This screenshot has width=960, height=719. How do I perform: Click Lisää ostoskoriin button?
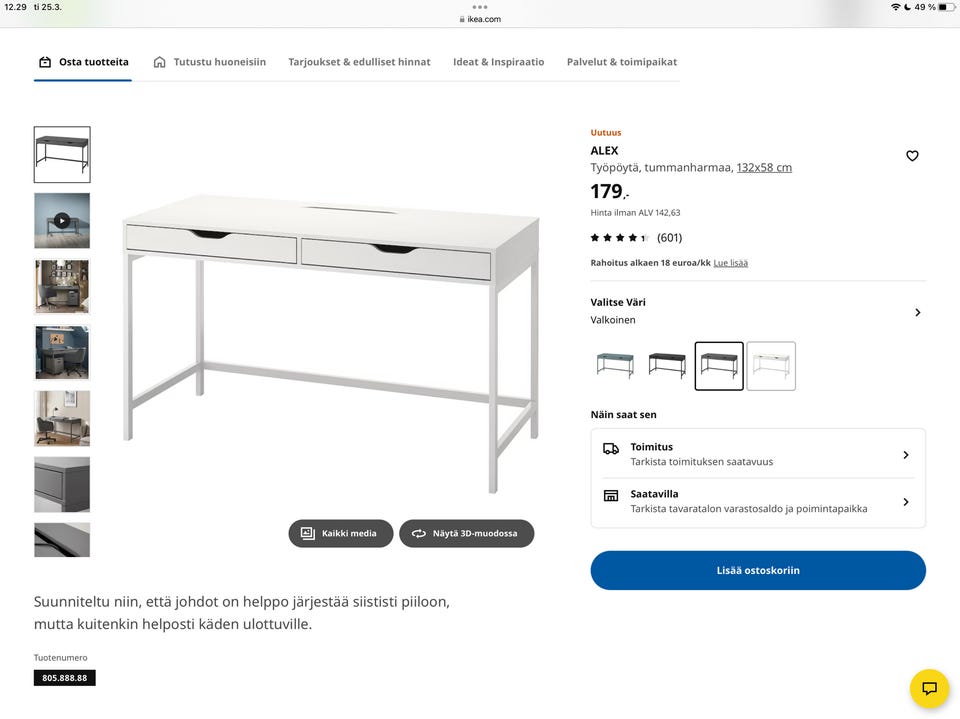click(758, 570)
